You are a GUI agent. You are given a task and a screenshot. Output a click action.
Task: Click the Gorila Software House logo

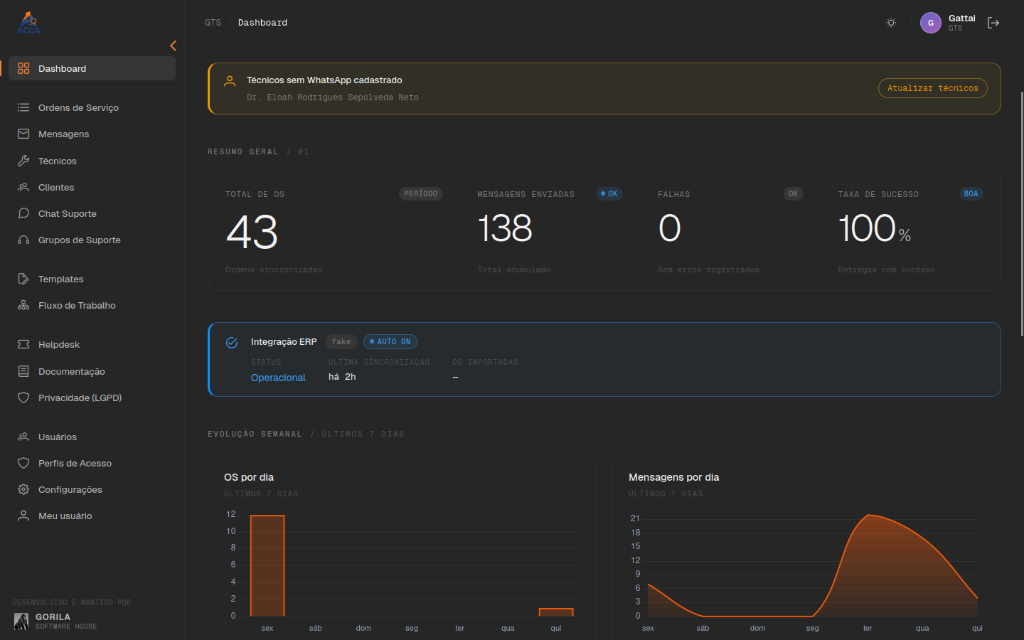[x=22, y=621]
